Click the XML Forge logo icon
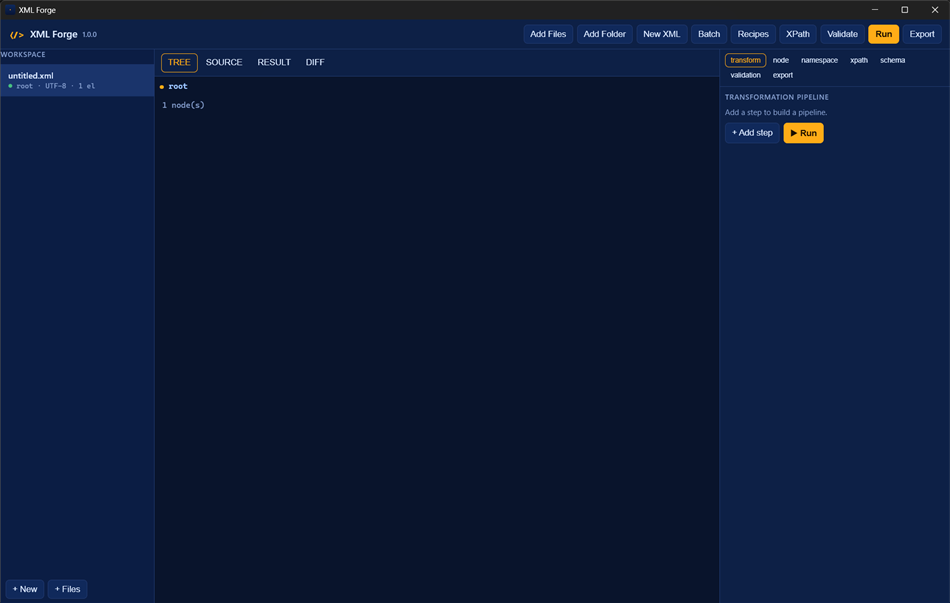 (x=17, y=35)
